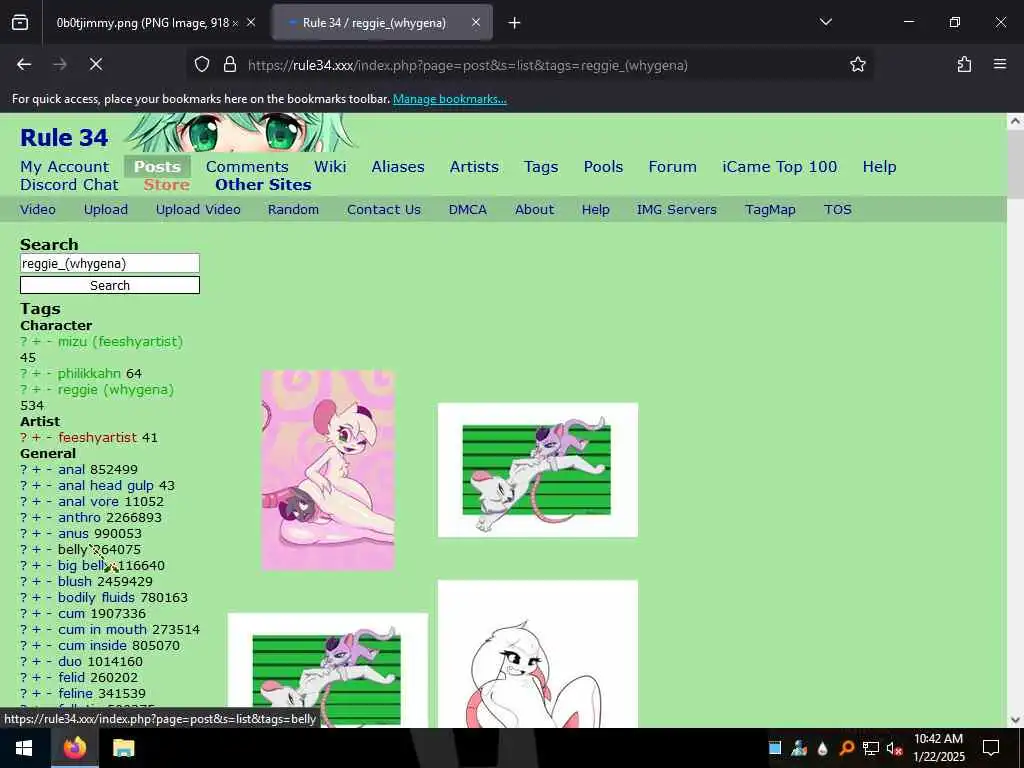Image resolution: width=1024 pixels, height=768 pixels.
Task: Open Firefox View from the tab bar corner
Action: (20, 23)
